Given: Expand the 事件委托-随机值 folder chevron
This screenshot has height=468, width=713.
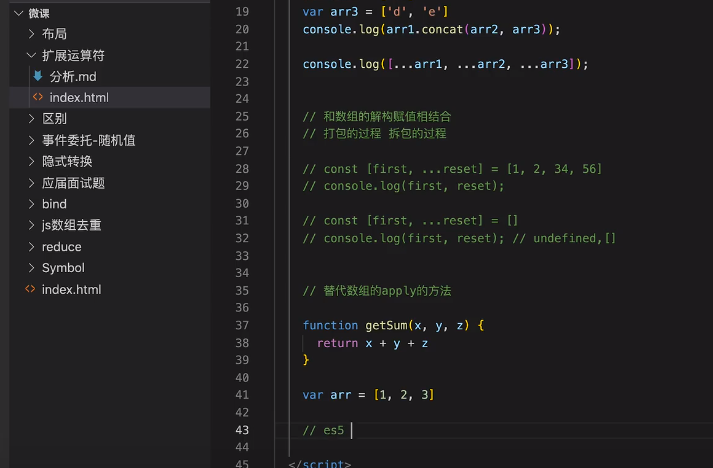Looking at the screenshot, I should [31, 140].
